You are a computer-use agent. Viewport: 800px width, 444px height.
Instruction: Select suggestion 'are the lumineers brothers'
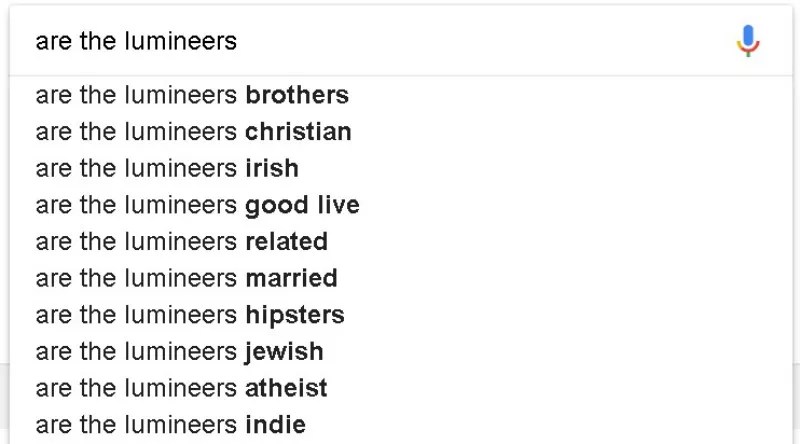(192, 96)
